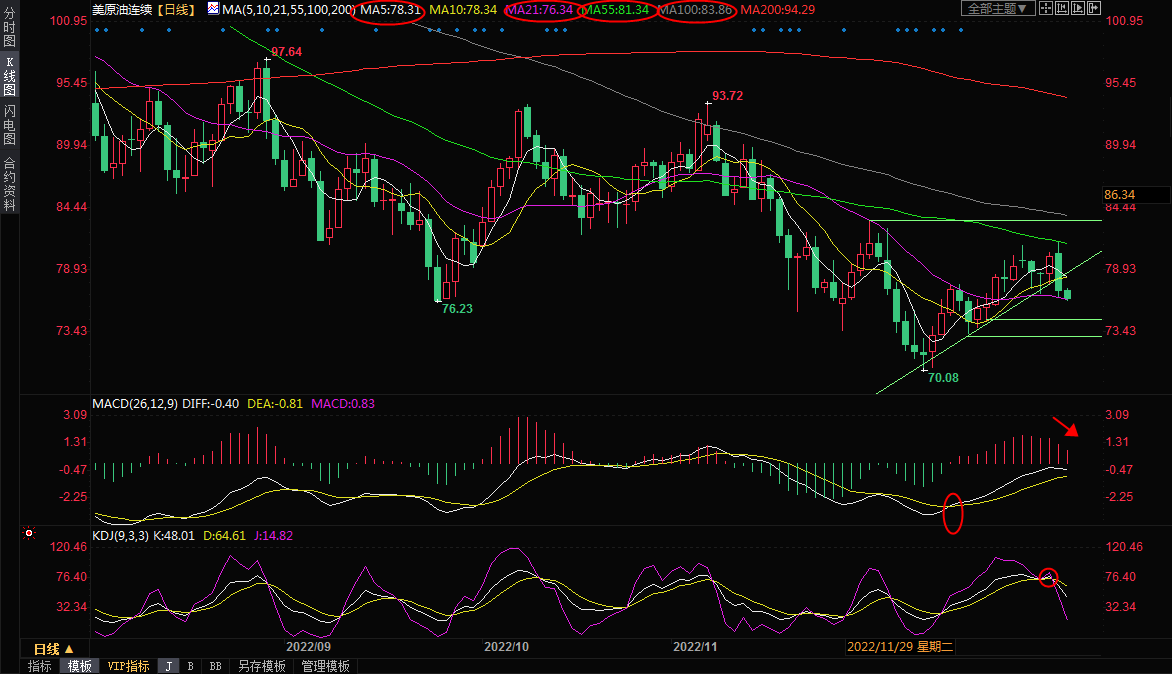Toggle the B template button
Screen dimensions: 1172x674
coord(191,666)
